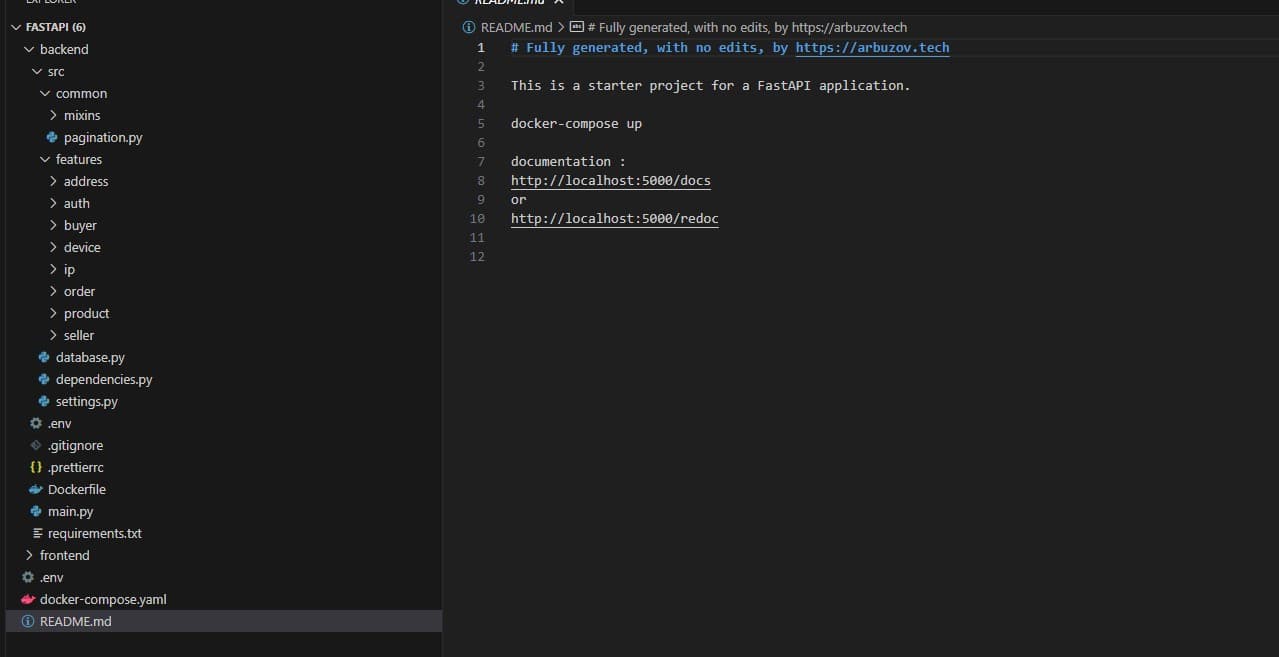
Task: Click the heading symbol icon in the breadcrumb
Action: point(577,27)
